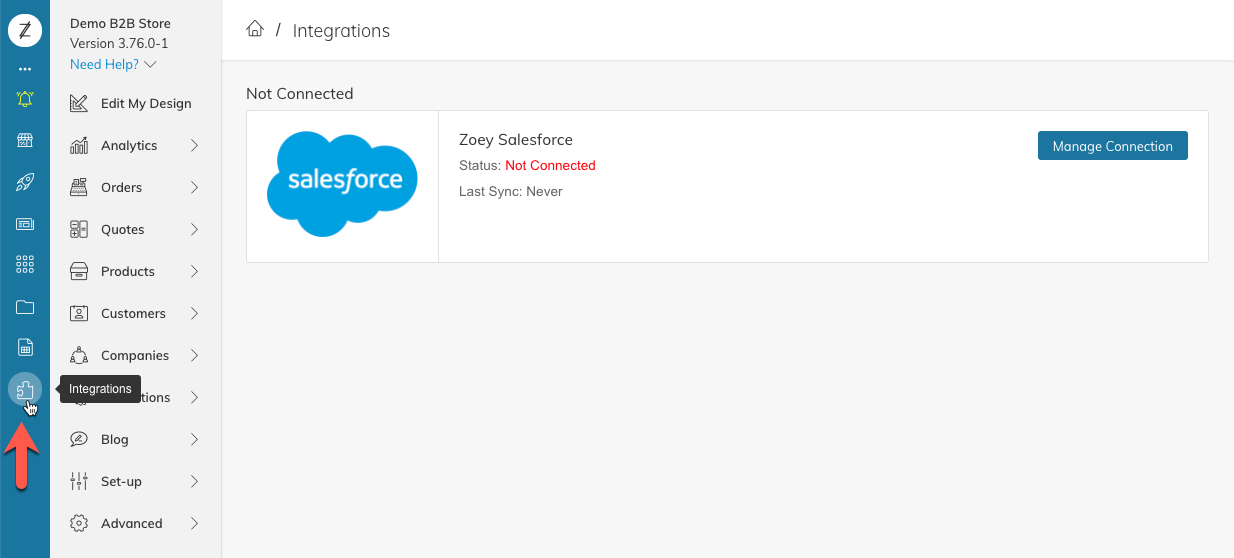Open the three-dots overflow menu in sidebar
This screenshot has height=558, width=1234.
[x=25, y=69]
